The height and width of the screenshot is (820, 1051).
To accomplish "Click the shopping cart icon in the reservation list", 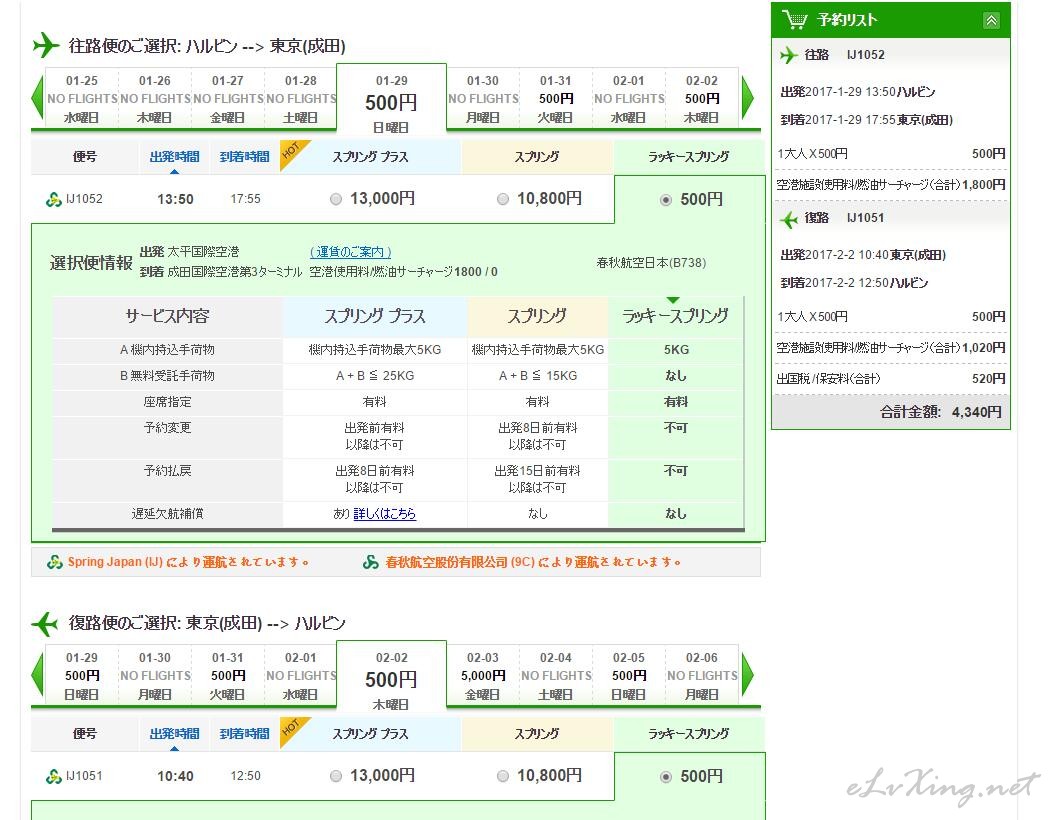I will click(794, 19).
